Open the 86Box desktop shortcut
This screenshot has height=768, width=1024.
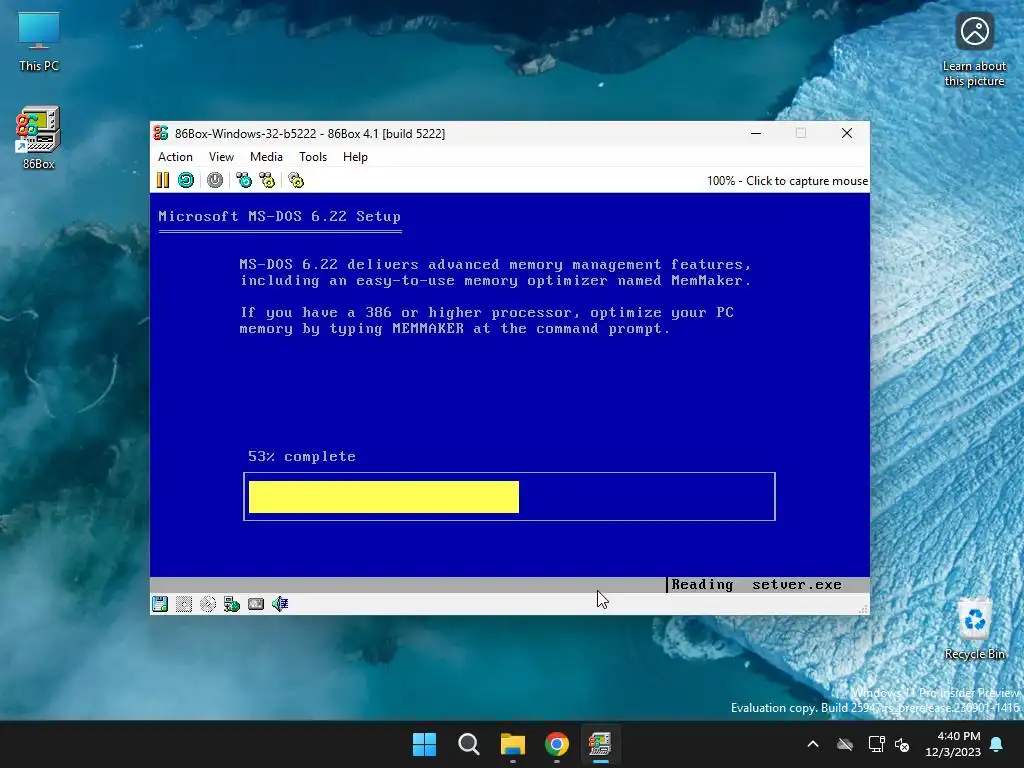[x=39, y=137]
